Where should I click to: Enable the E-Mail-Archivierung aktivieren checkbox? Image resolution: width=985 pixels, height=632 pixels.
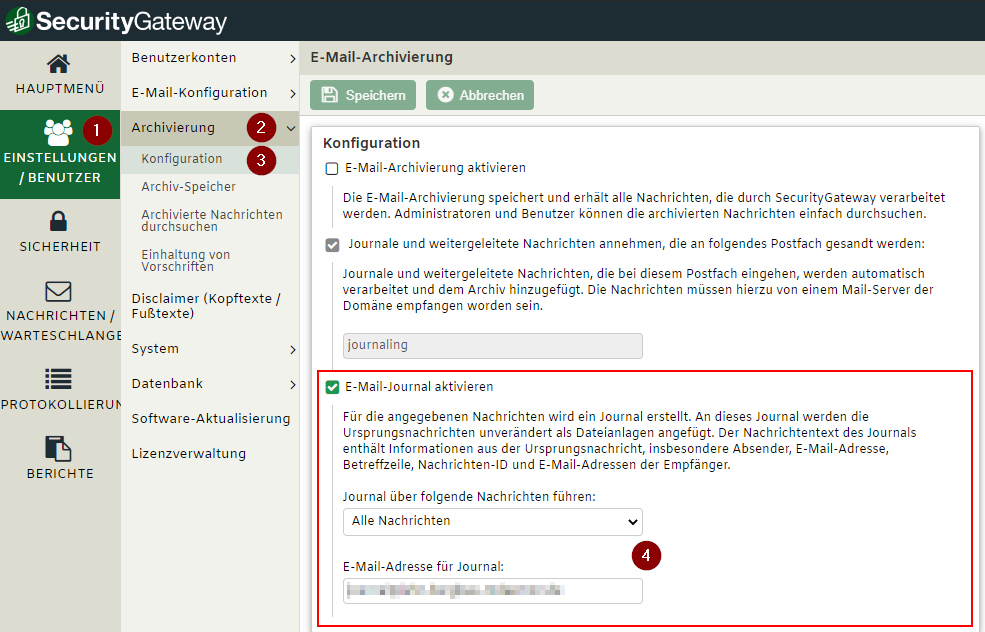332,168
